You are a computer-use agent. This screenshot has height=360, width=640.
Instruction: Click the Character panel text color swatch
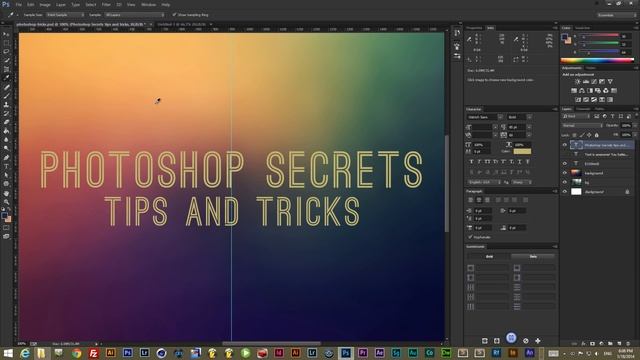click(x=522, y=151)
